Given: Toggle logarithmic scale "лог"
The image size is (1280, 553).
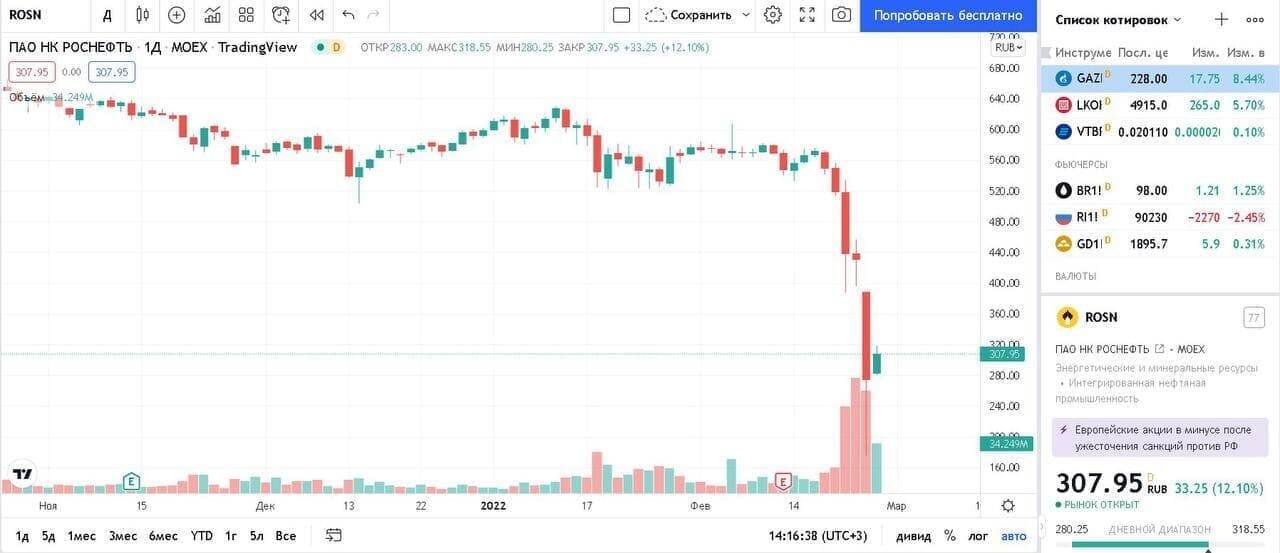Looking at the screenshot, I should [x=977, y=536].
